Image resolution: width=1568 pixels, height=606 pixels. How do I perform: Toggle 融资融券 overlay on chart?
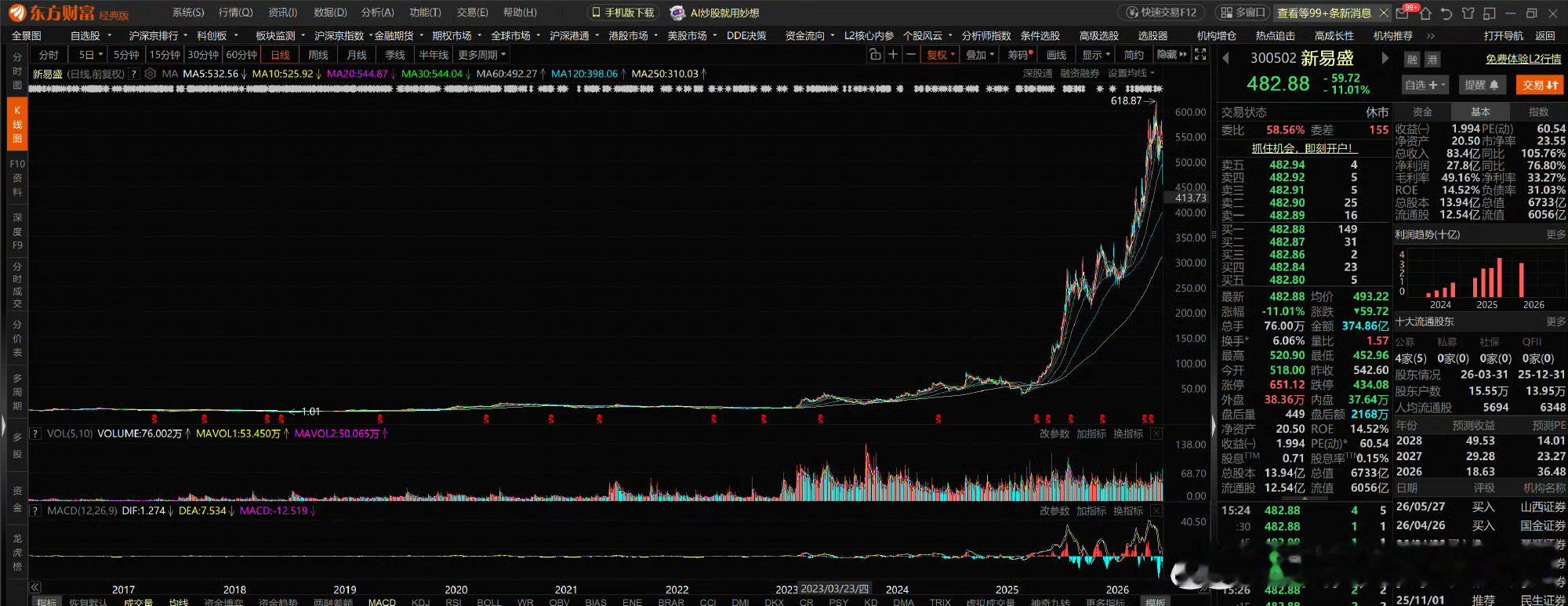pos(1080,74)
